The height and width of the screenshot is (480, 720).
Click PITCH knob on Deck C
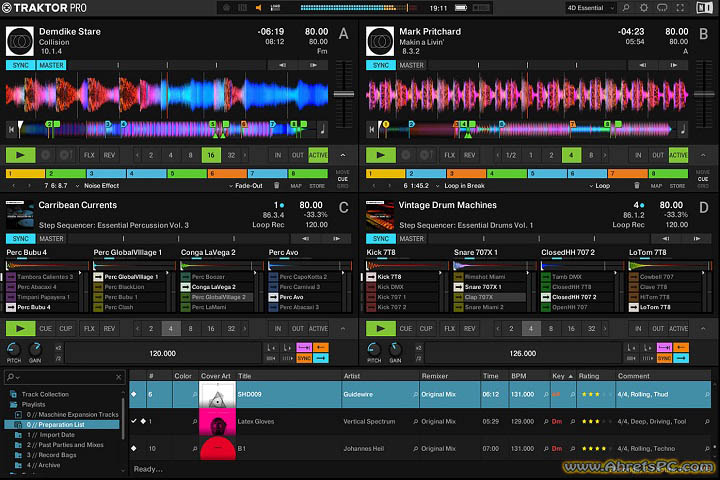coord(13,349)
